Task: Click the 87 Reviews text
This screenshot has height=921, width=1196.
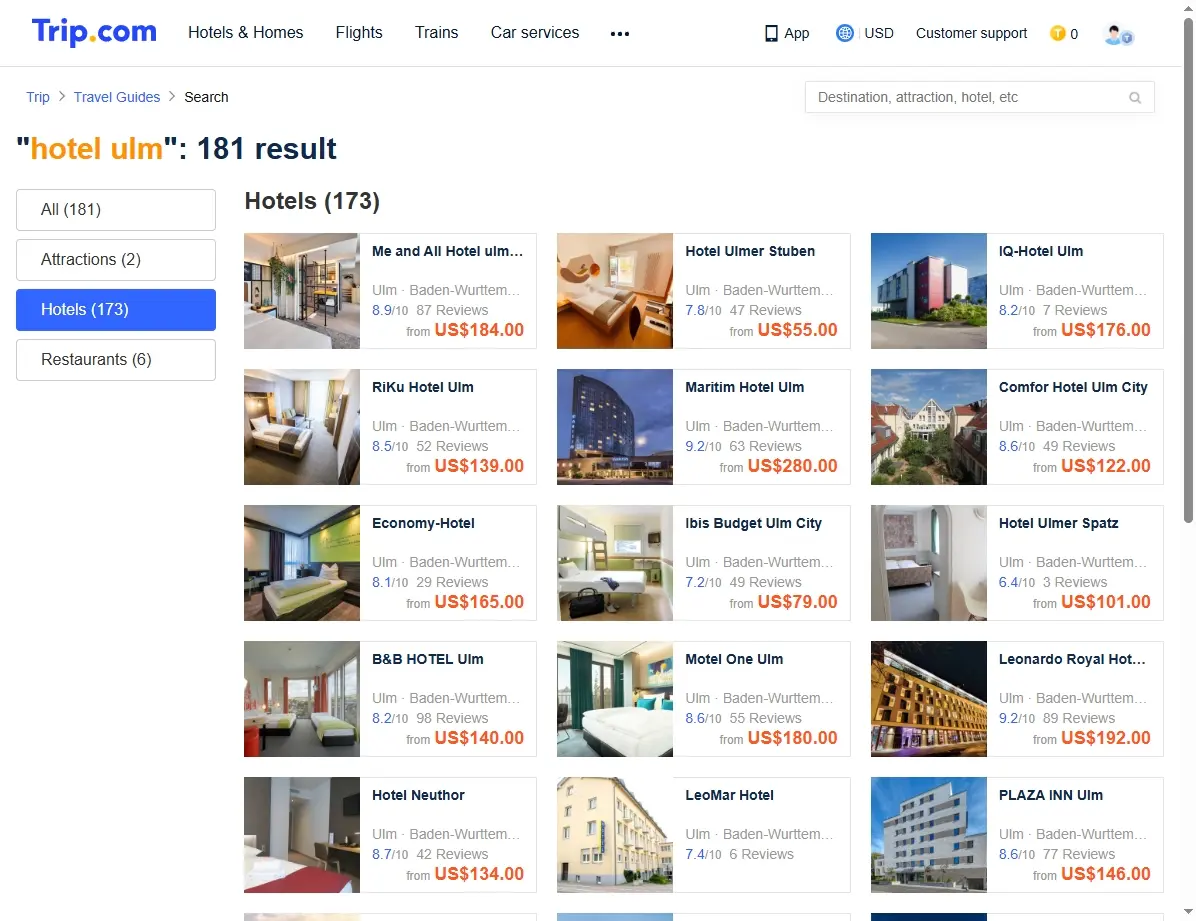Action: click(x=452, y=310)
